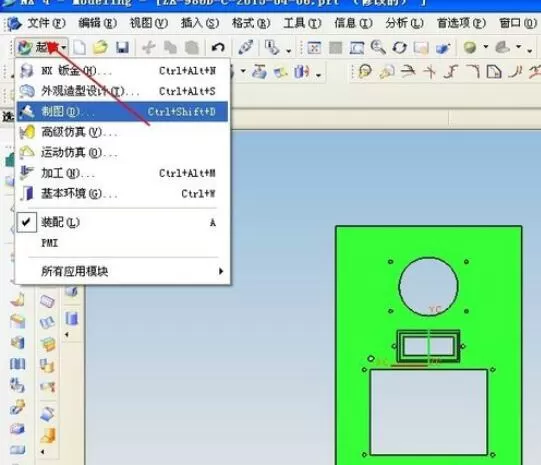Click the PMI menu entry
This screenshot has width=541, height=465.
(x=122, y=243)
